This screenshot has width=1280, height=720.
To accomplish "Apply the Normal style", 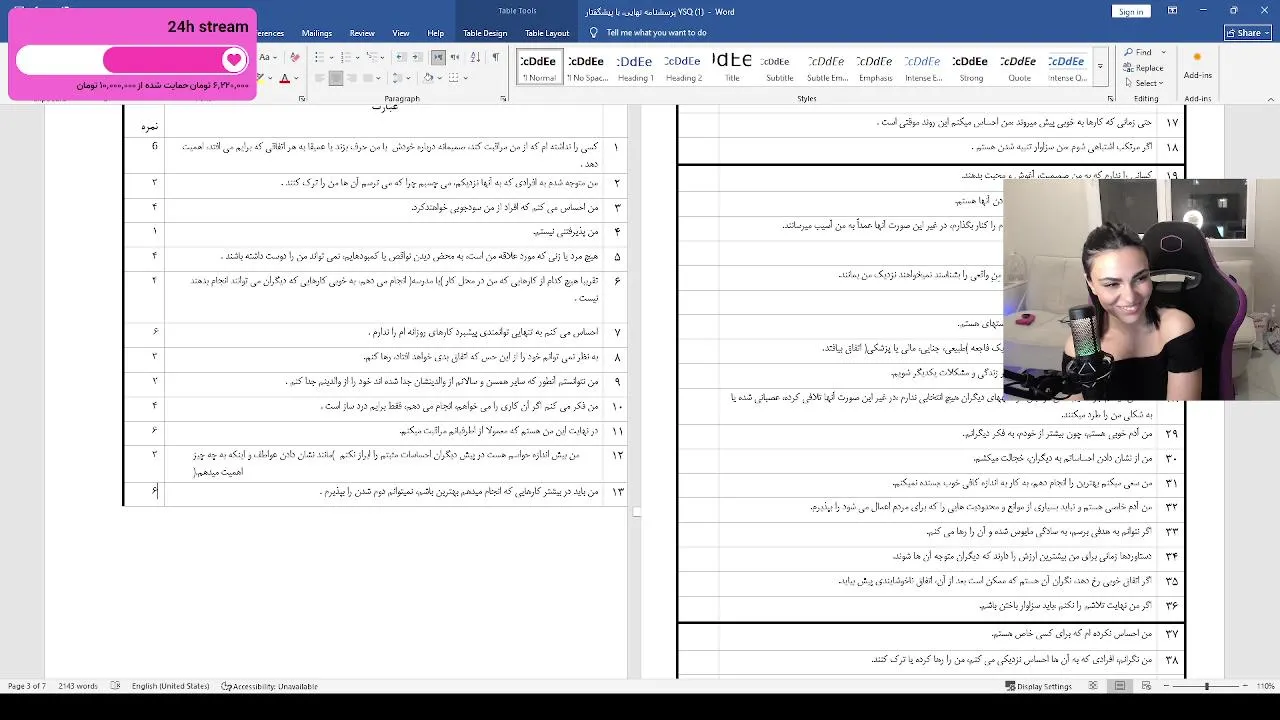I will (539, 66).
